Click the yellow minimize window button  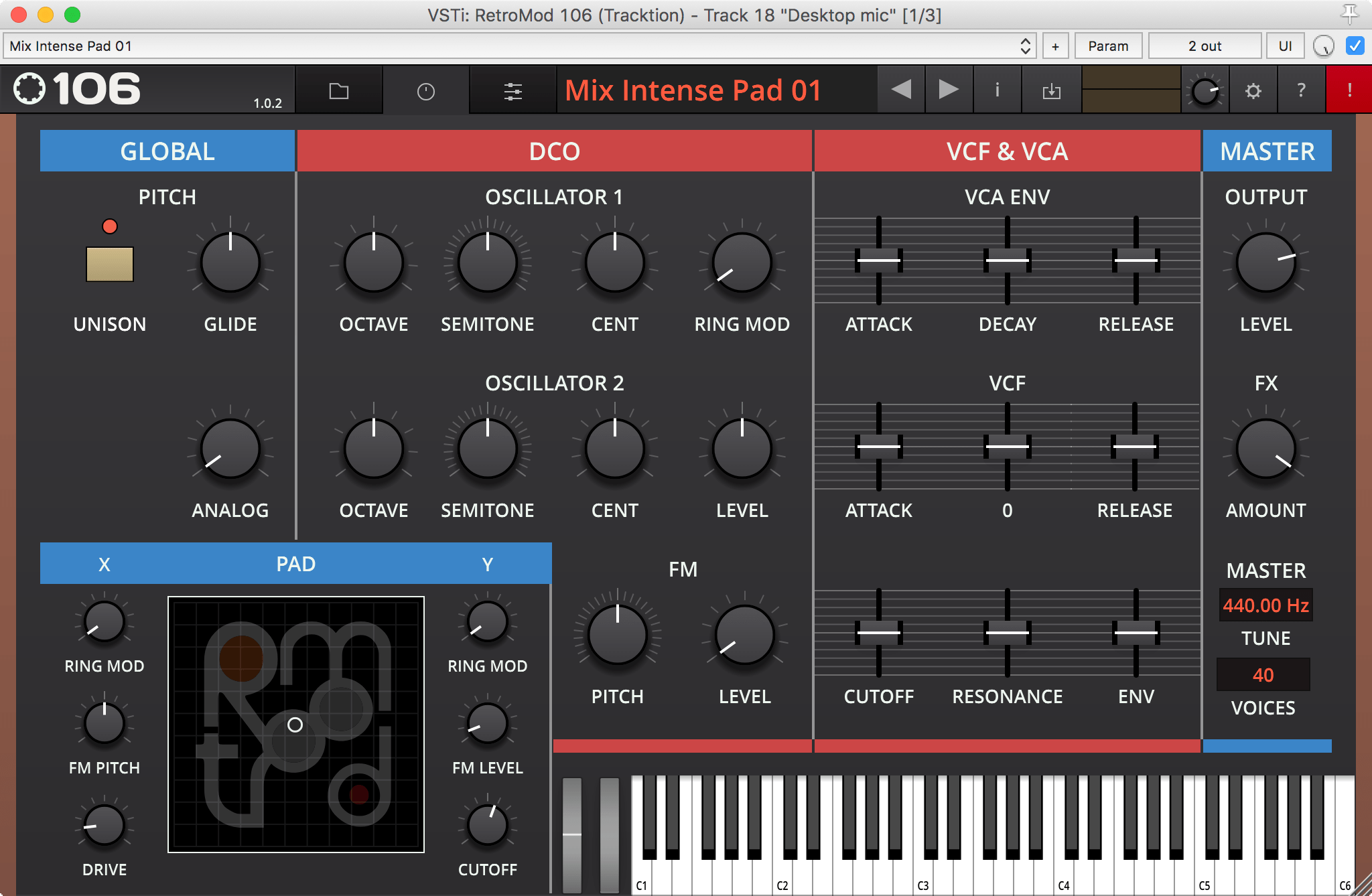coord(46,14)
